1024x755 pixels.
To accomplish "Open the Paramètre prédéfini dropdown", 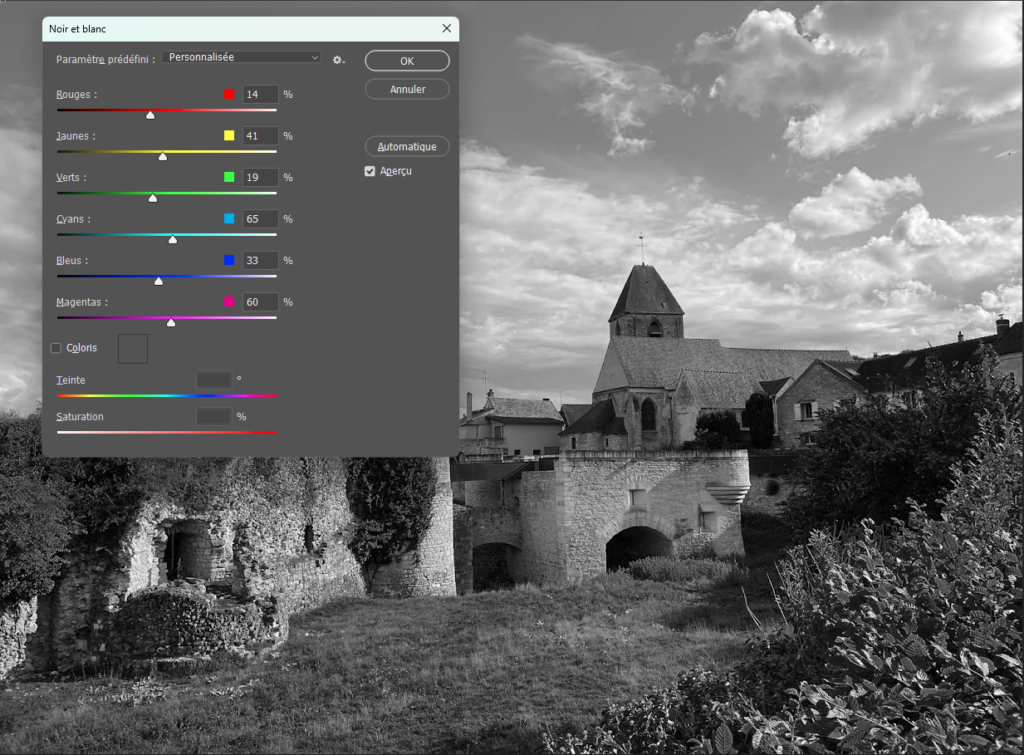I will pos(241,57).
